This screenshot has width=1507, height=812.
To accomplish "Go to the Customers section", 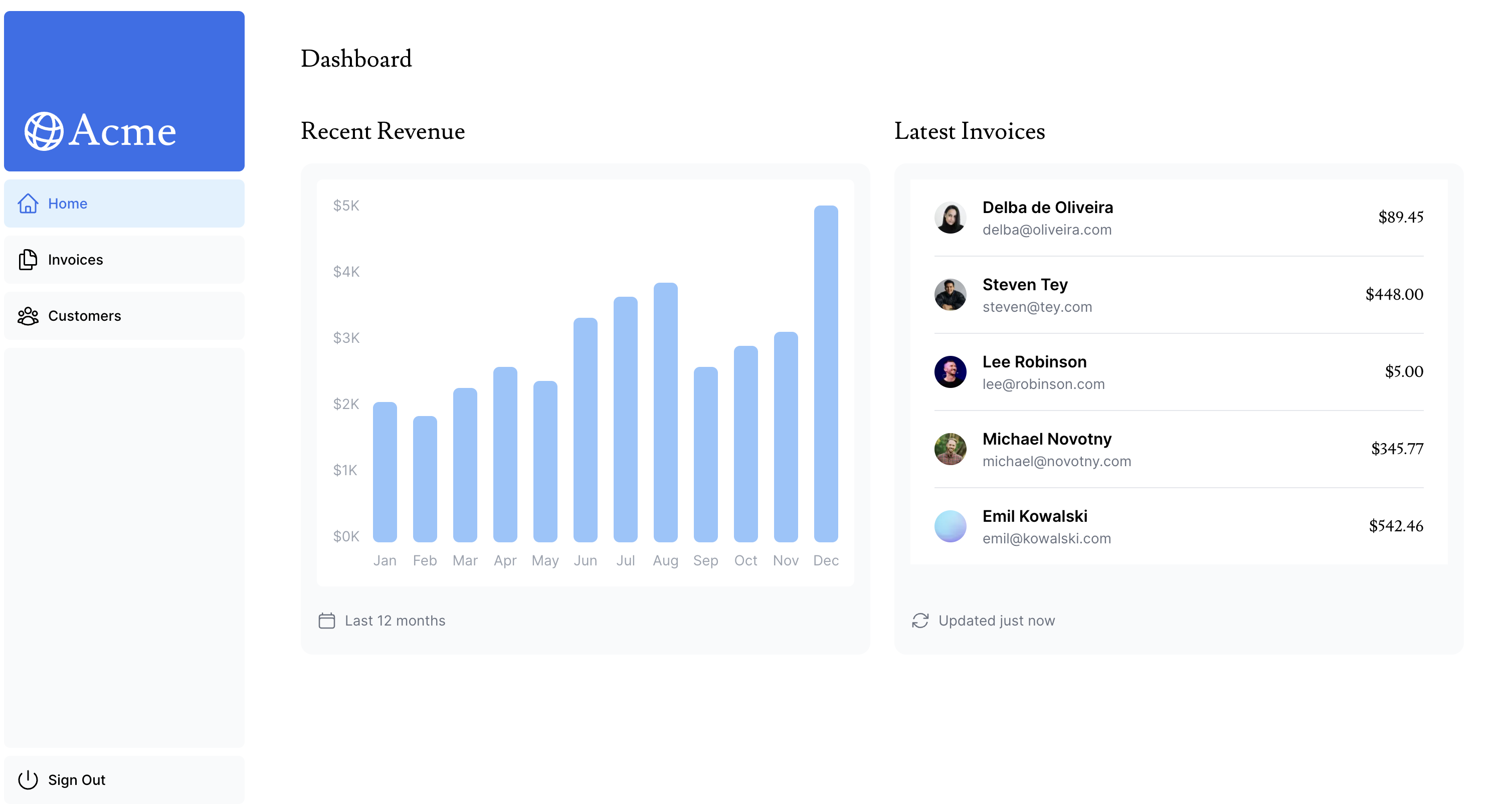I will click(84, 316).
